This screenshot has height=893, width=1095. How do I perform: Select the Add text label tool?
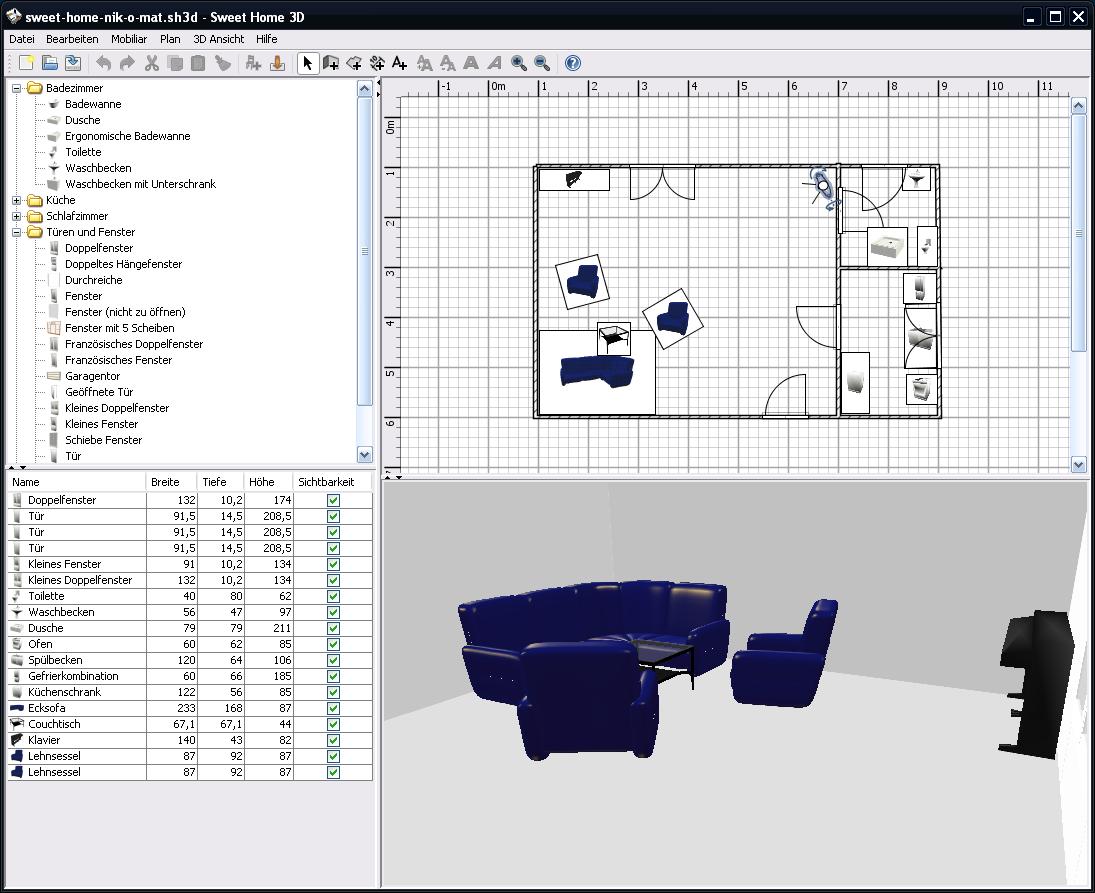coord(399,63)
